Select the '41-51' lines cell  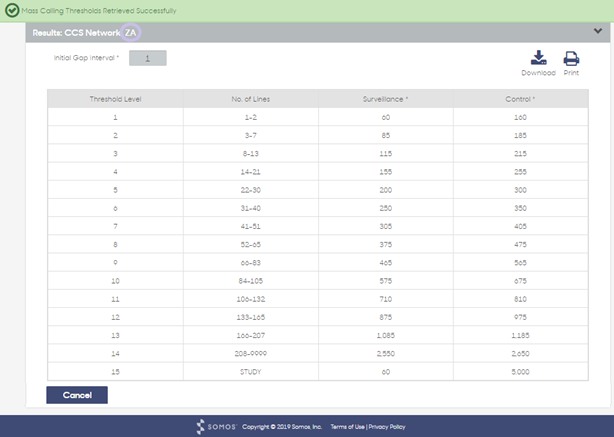pyautogui.click(x=251, y=226)
